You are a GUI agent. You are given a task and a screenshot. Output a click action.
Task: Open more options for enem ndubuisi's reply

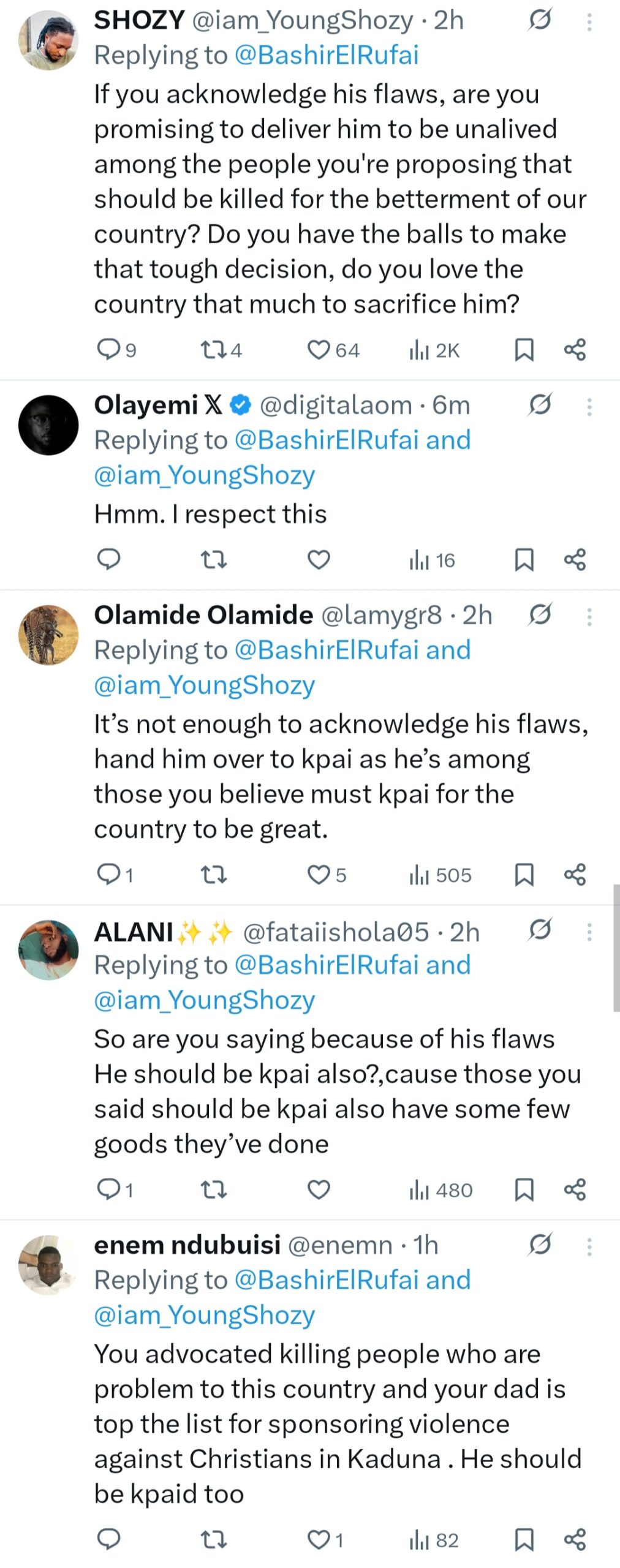(588, 1249)
